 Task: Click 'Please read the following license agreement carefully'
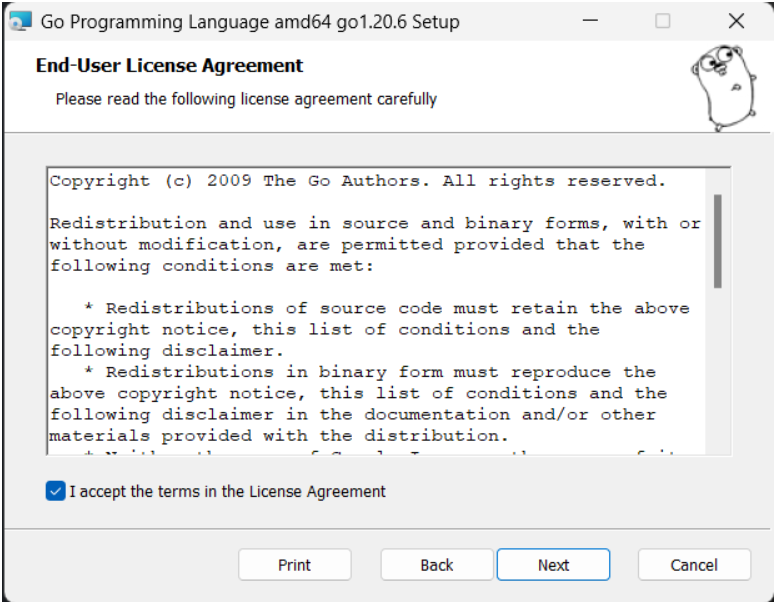[246, 99]
